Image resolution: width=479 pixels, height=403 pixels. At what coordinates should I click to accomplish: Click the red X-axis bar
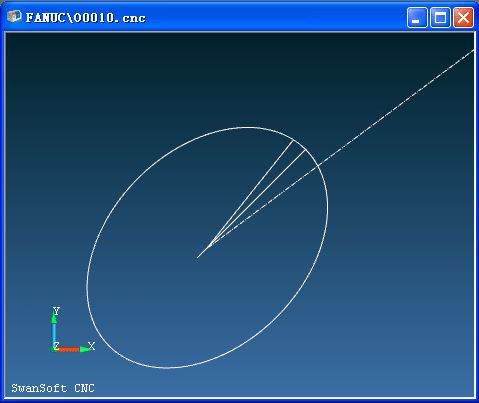[69, 349]
